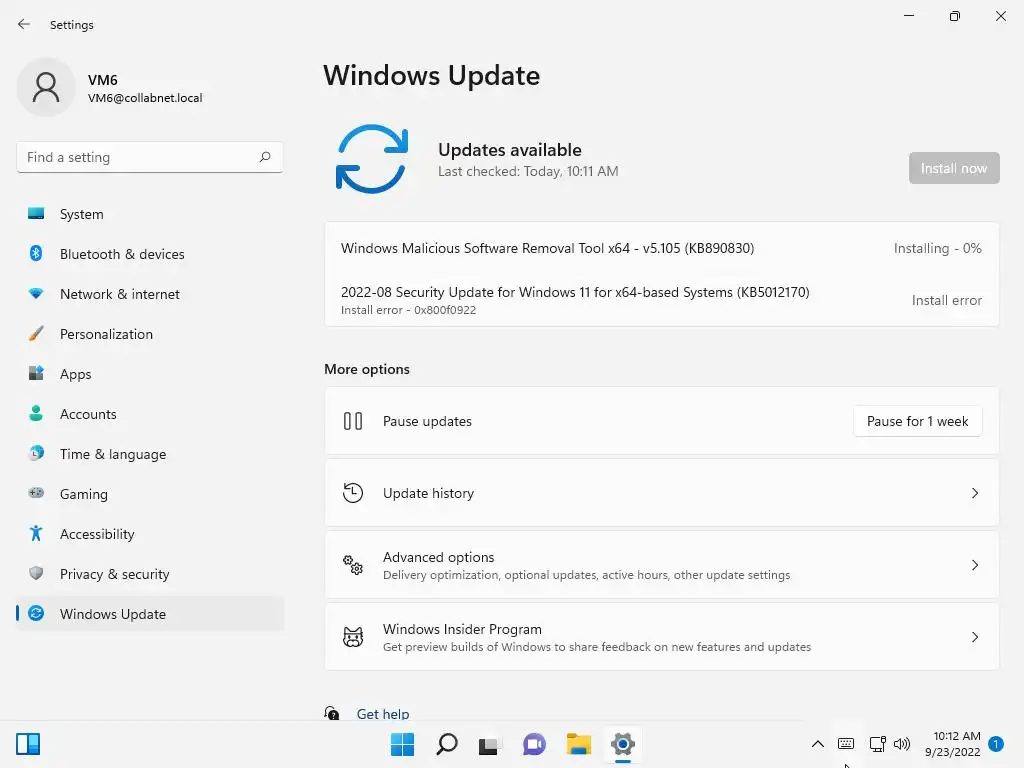Select the Accessibility label in sidebar

(x=97, y=534)
